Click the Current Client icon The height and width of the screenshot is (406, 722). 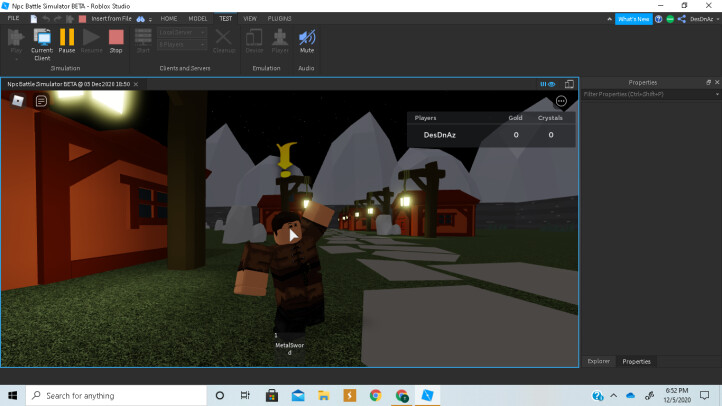pos(42,38)
